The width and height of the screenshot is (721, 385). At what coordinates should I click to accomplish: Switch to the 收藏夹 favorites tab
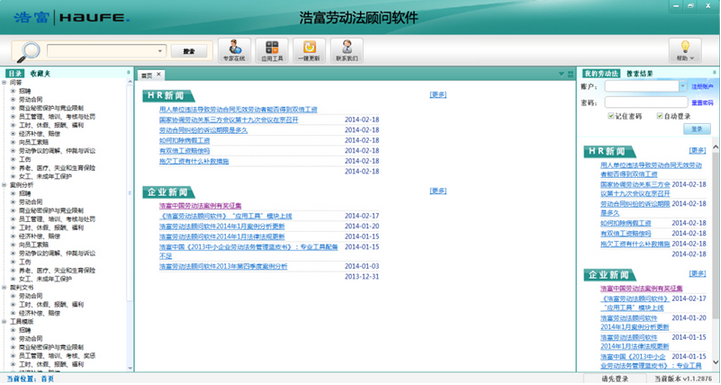(x=40, y=74)
